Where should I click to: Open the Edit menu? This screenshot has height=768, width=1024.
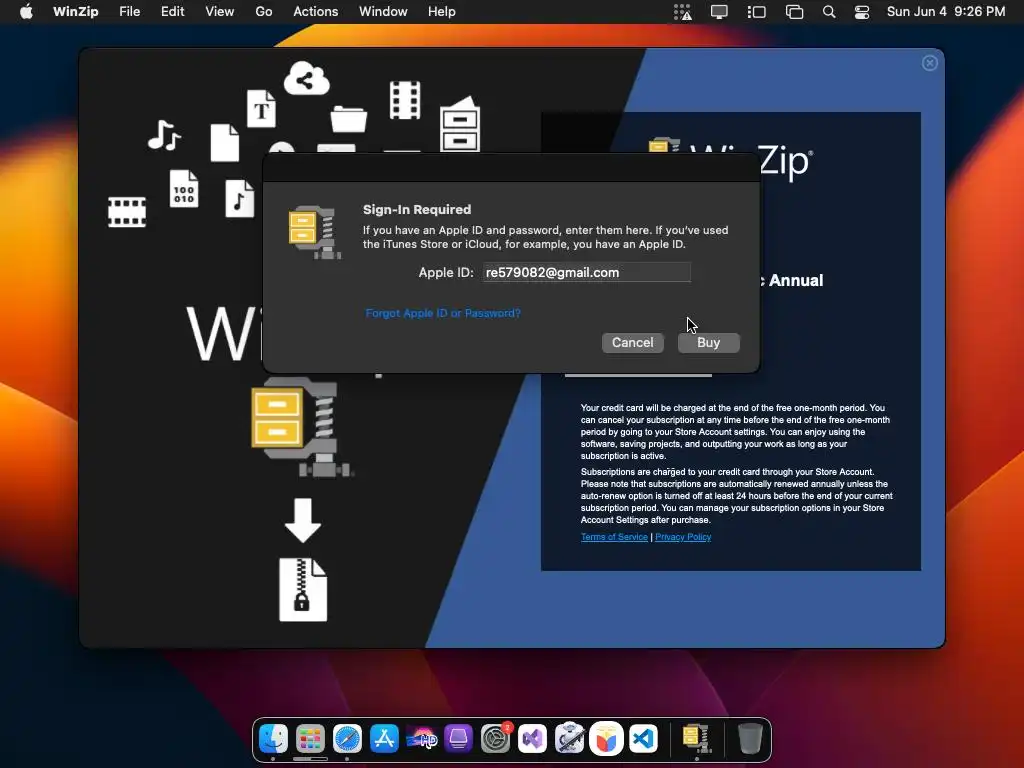click(172, 12)
